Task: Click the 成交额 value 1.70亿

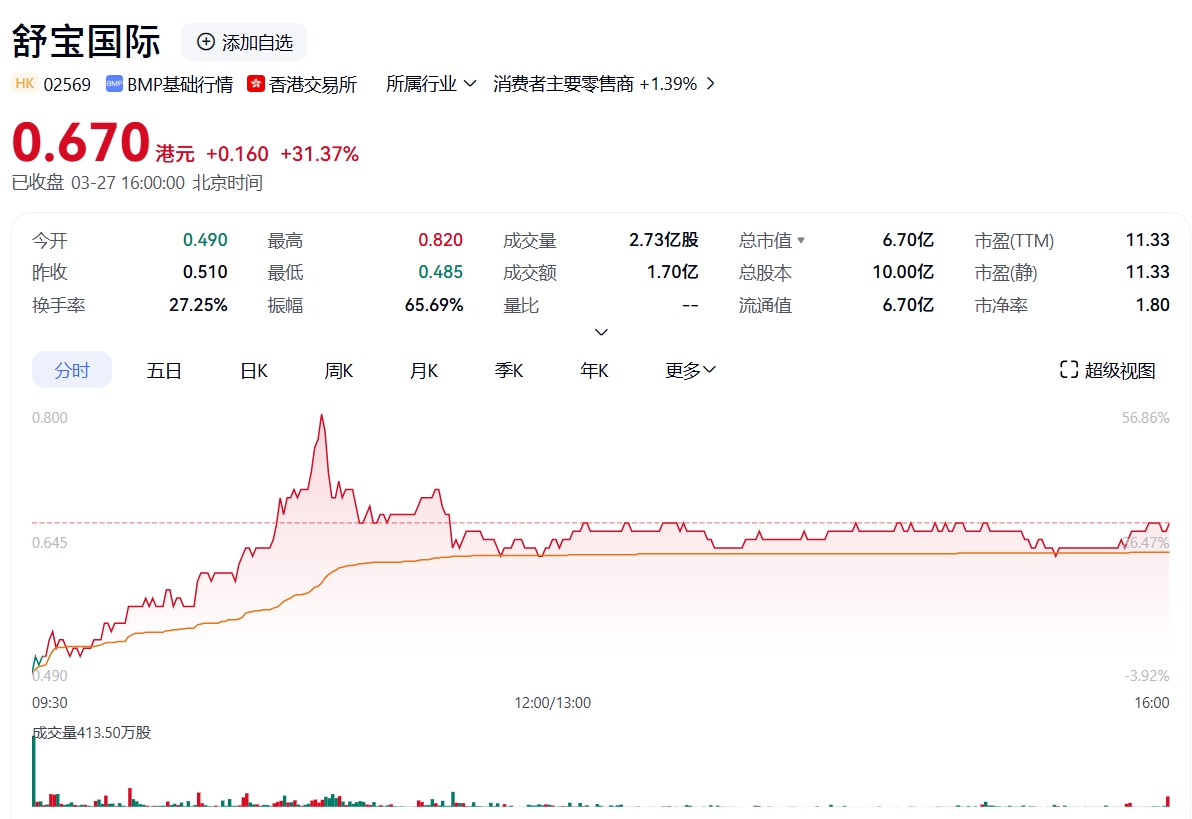Action: [x=673, y=272]
